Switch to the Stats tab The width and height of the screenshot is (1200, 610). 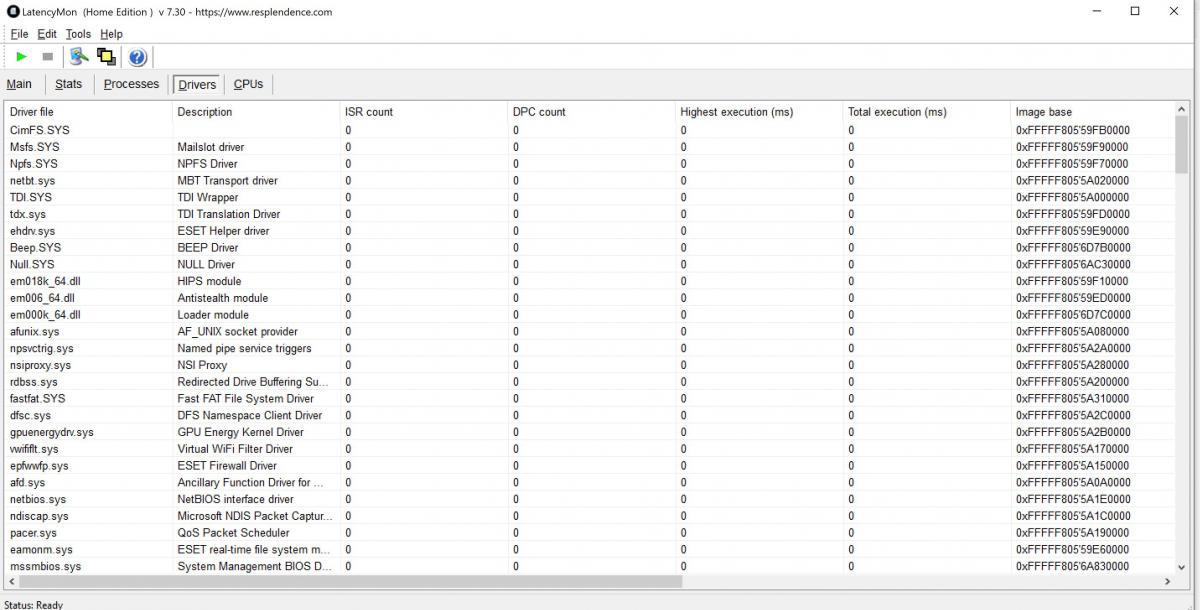coord(68,84)
